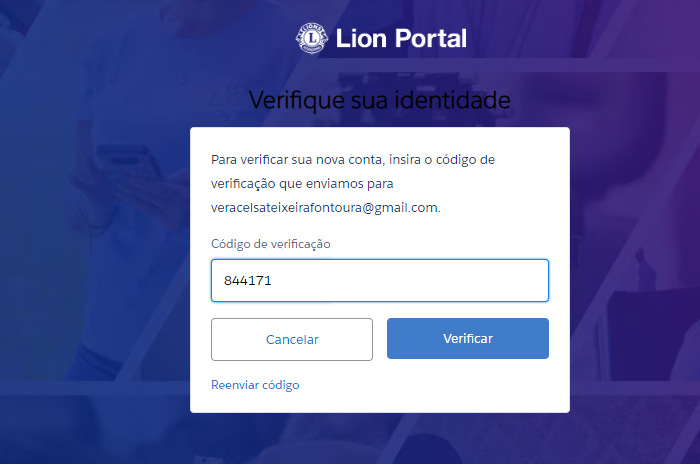The height and width of the screenshot is (464, 700).
Task: Click blank space right of Reenviar código
Action: tap(424, 385)
